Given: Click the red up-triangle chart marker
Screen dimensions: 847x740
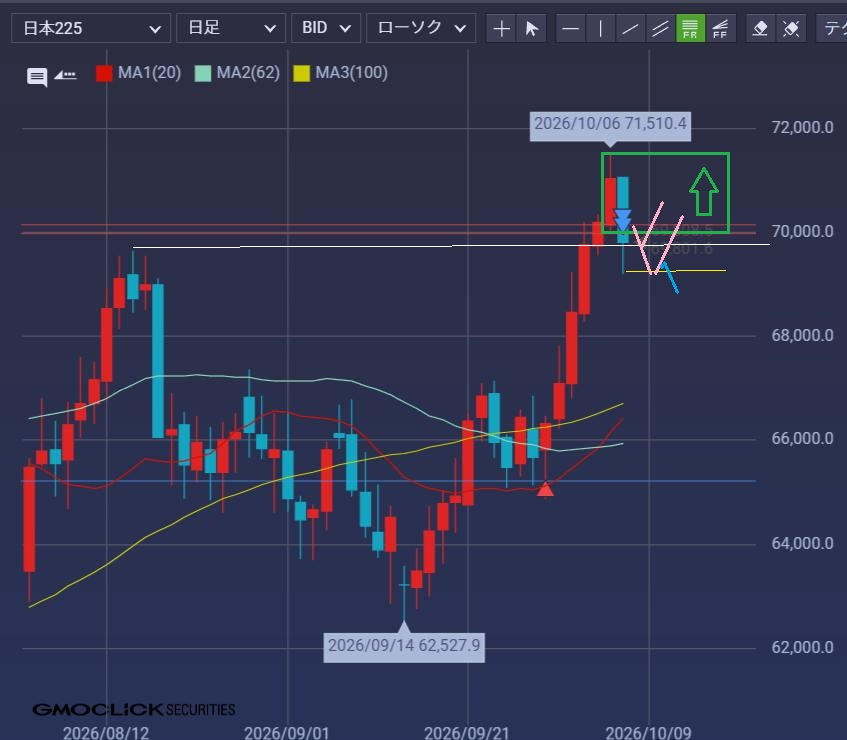Looking at the screenshot, I should (546, 490).
